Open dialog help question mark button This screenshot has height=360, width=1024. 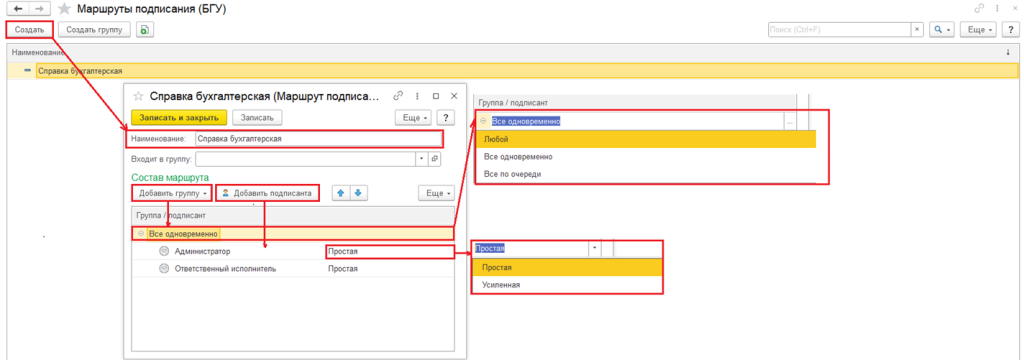445,117
